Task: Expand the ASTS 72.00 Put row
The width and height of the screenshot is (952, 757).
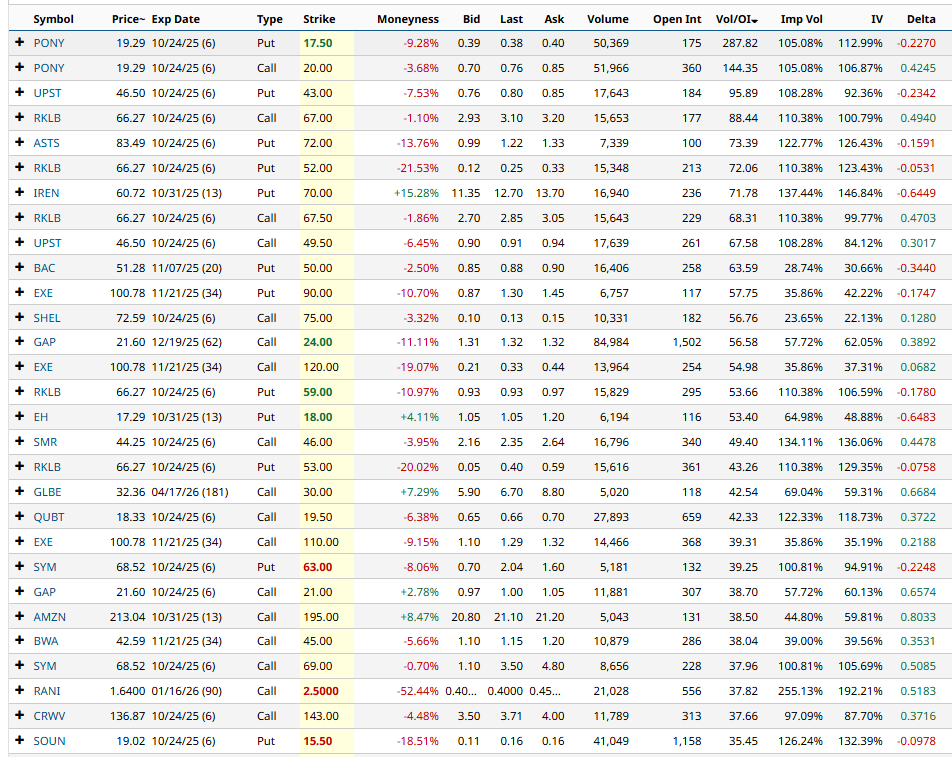Action: (19, 142)
